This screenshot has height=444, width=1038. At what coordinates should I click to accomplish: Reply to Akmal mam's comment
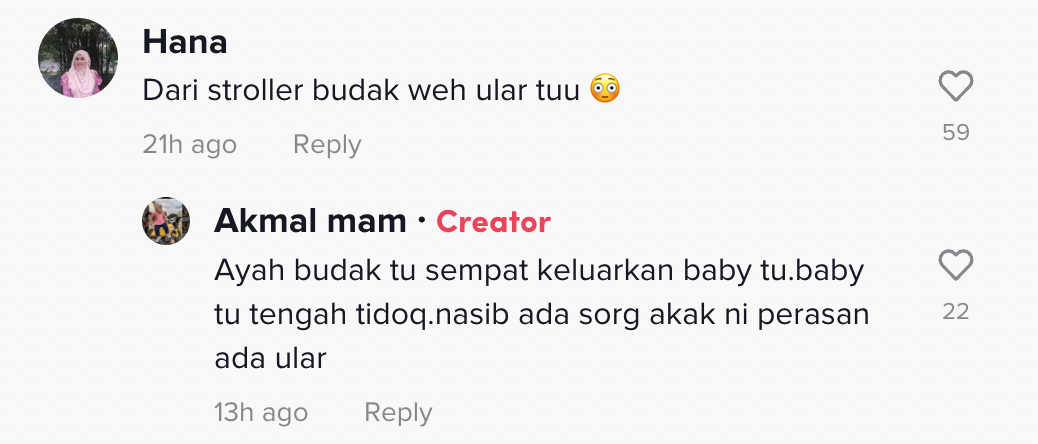(x=398, y=412)
